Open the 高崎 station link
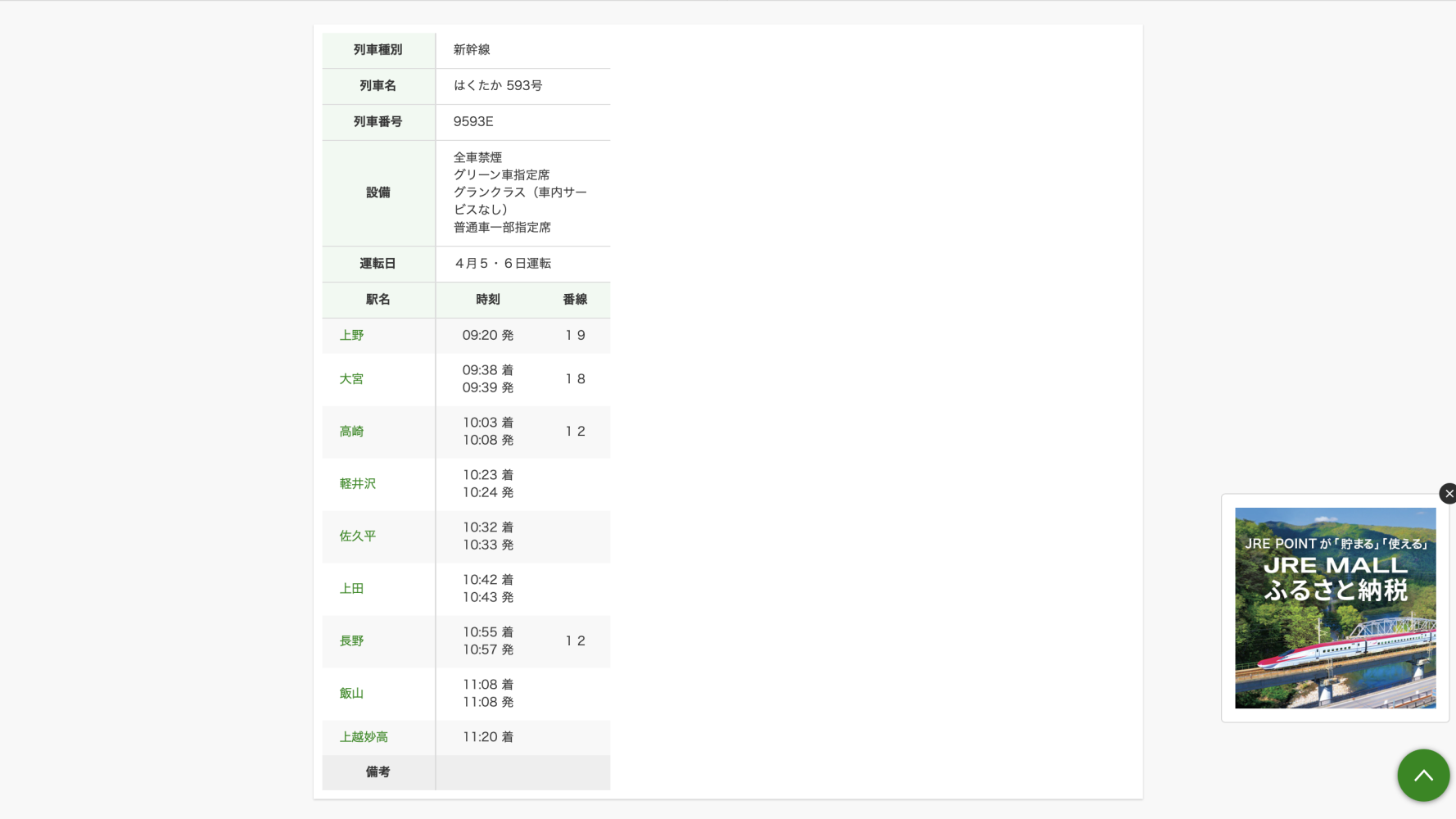 (x=351, y=432)
